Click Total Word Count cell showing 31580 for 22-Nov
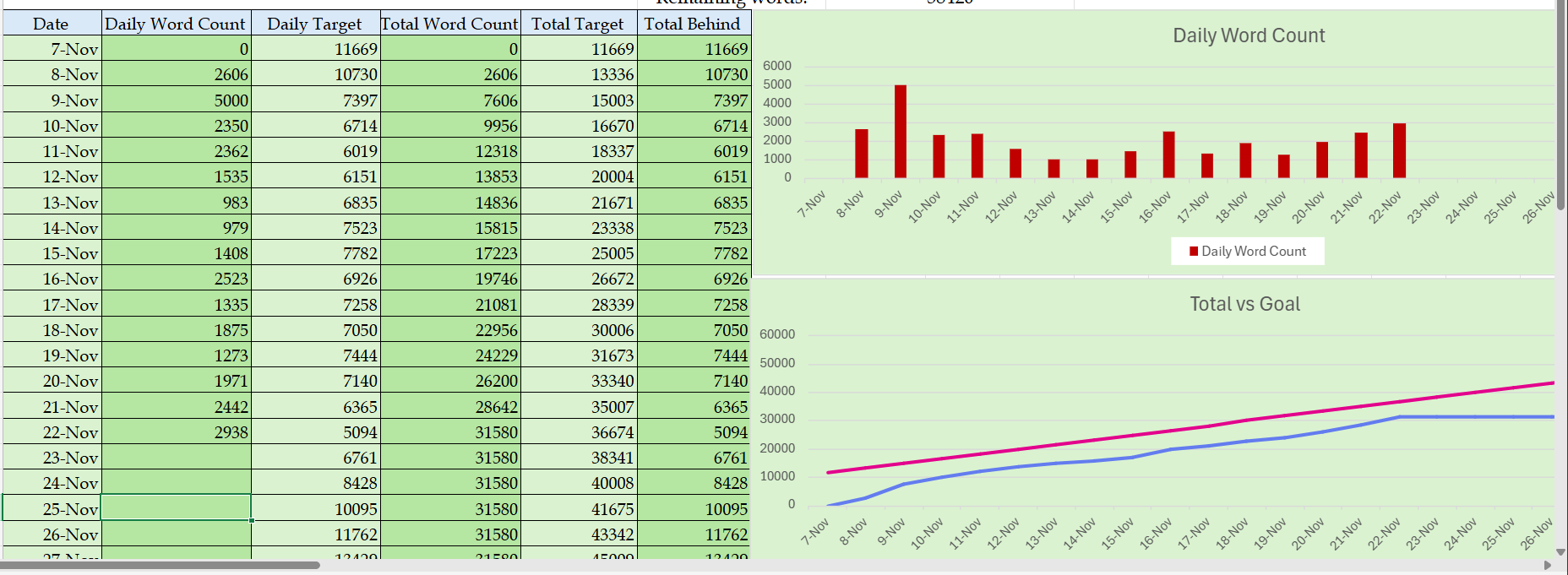Viewport: 1568px width, 575px height. click(449, 432)
